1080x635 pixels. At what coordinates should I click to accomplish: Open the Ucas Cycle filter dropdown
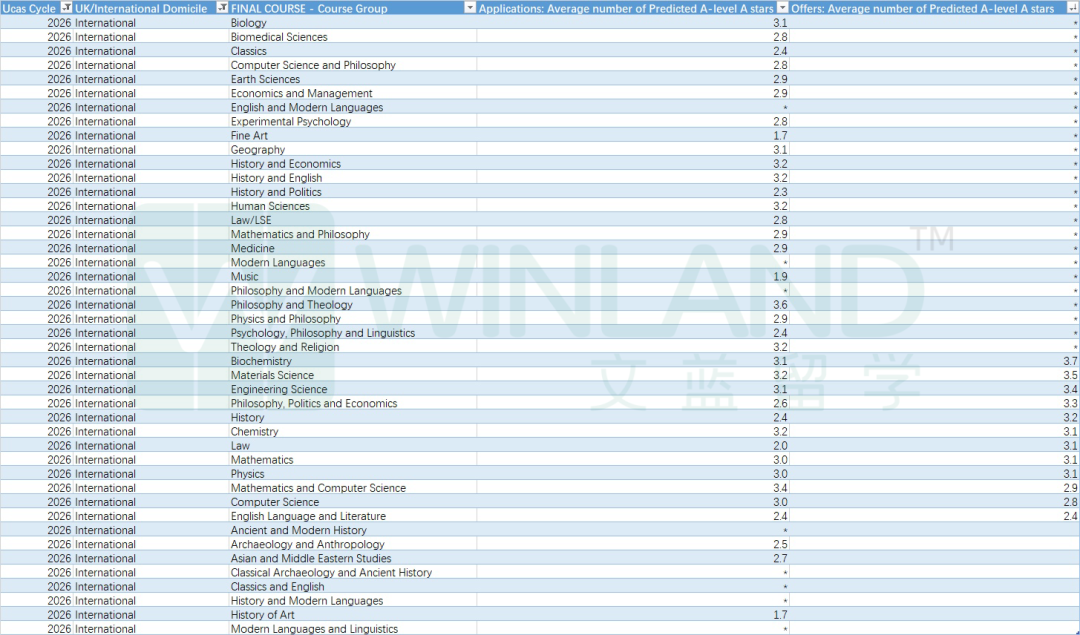[66, 8]
